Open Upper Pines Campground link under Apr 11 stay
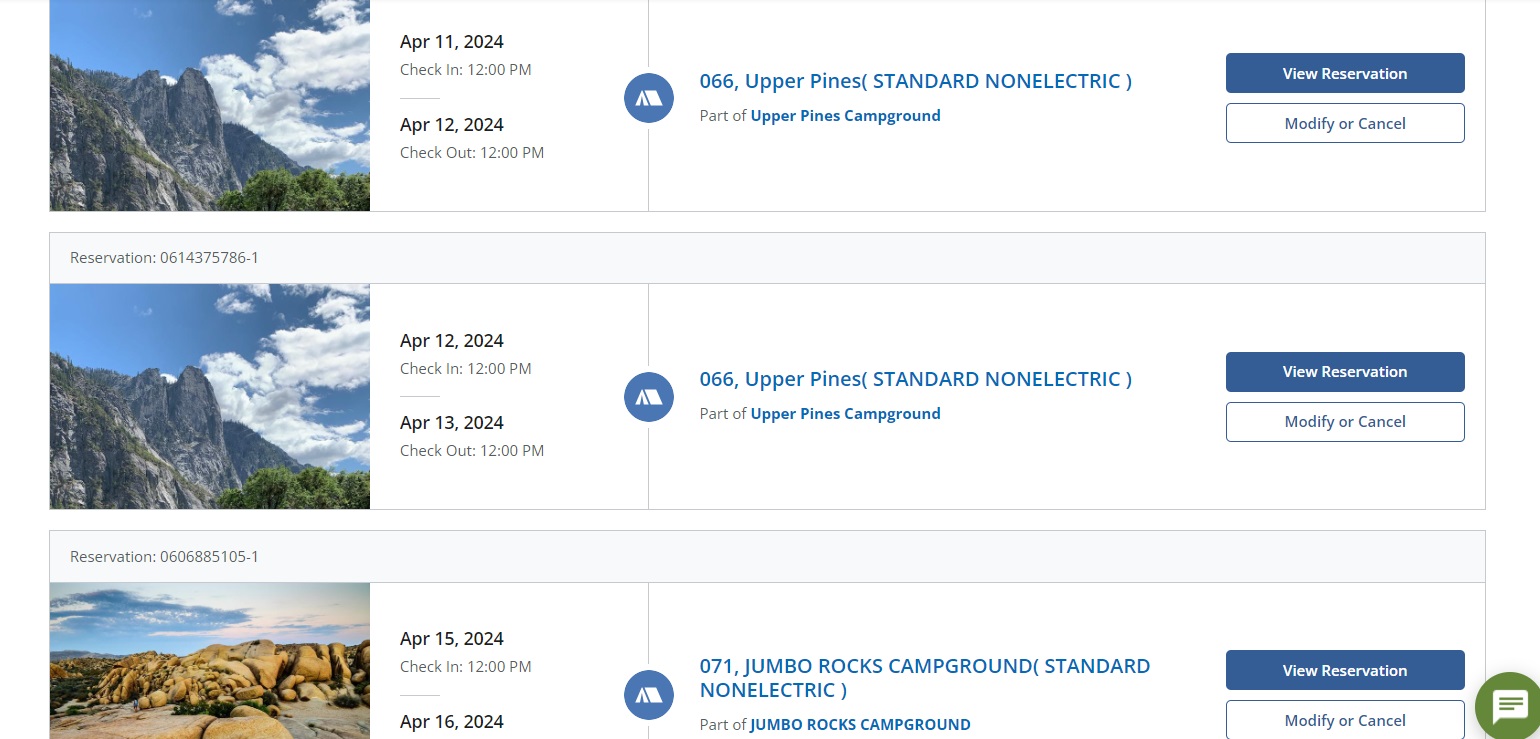The width and height of the screenshot is (1540, 739). (x=845, y=116)
